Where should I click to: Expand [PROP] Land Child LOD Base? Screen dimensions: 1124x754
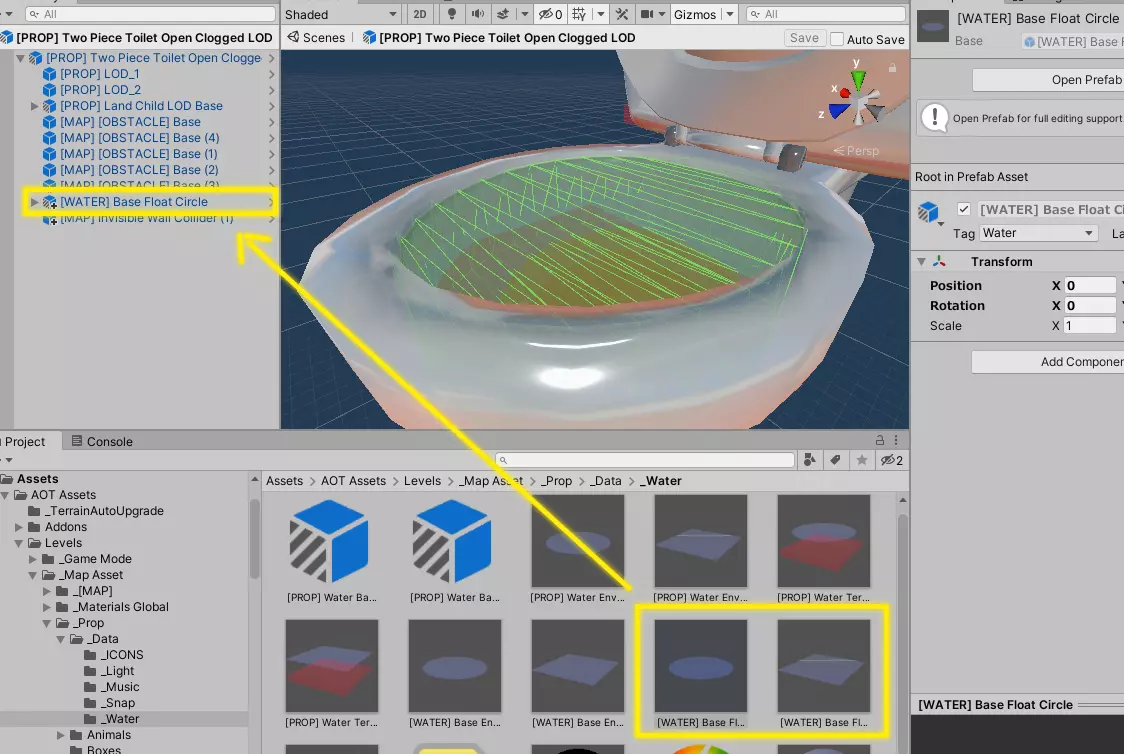[34, 106]
